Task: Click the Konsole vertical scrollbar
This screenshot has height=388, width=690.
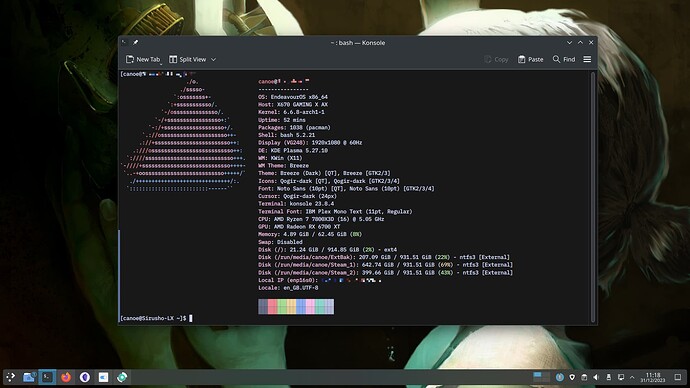Action: [x=593, y=197]
